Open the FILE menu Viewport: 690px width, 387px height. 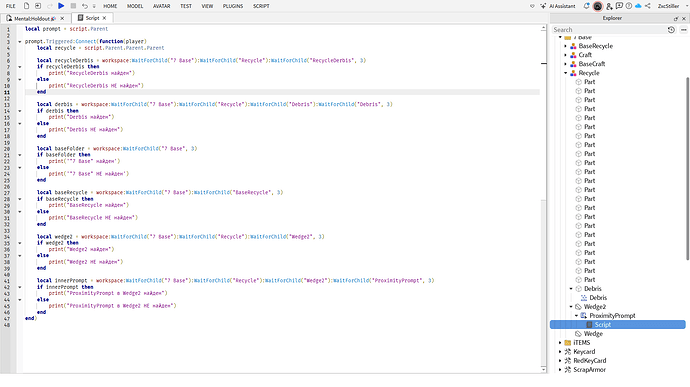pos(11,6)
